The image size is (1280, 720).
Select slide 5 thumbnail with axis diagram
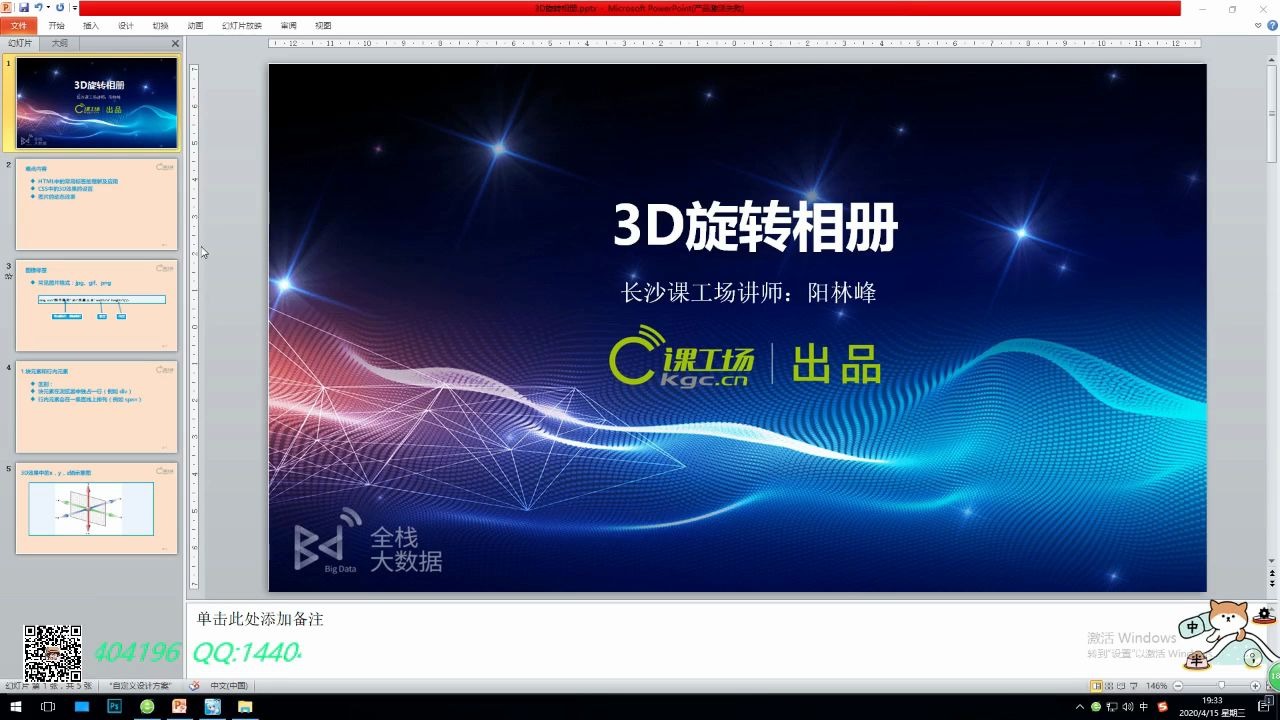click(97, 508)
